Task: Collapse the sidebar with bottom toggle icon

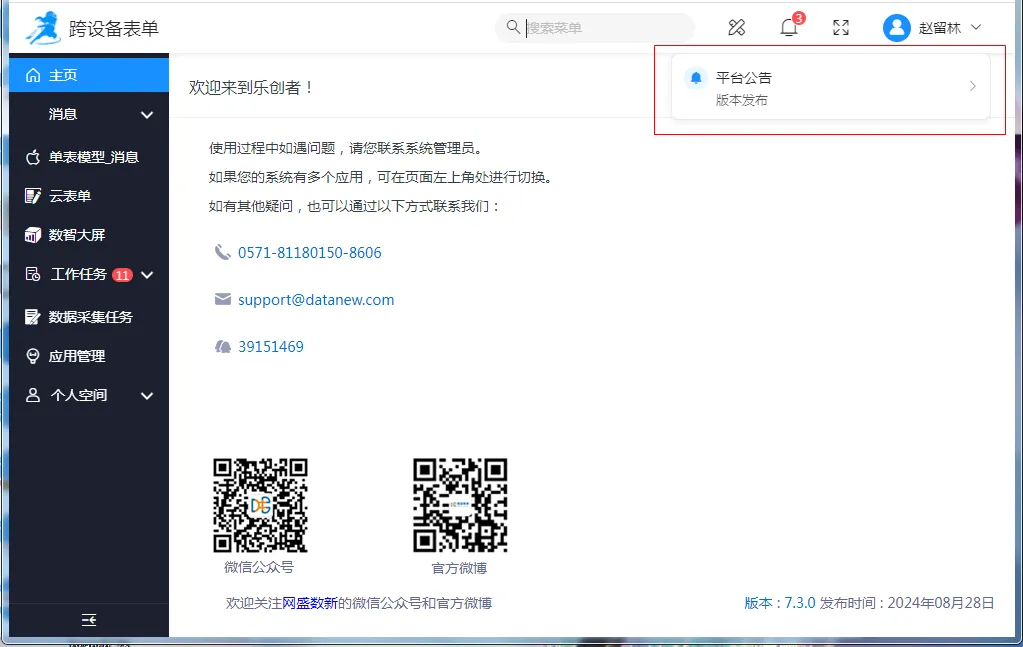Action: [x=89, y=620]
